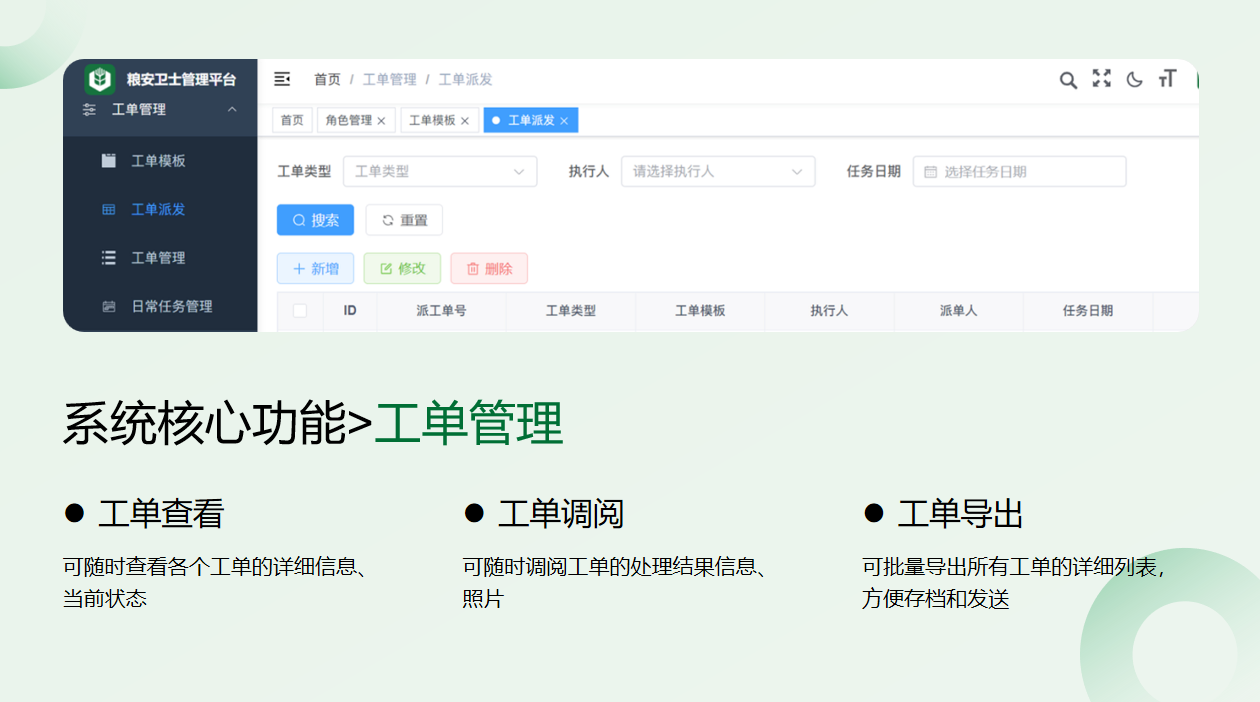This screenshot has height=702, width=1260.
Task: Click the 工单模板 sidebar icon
Action: (x=109, y=161)
